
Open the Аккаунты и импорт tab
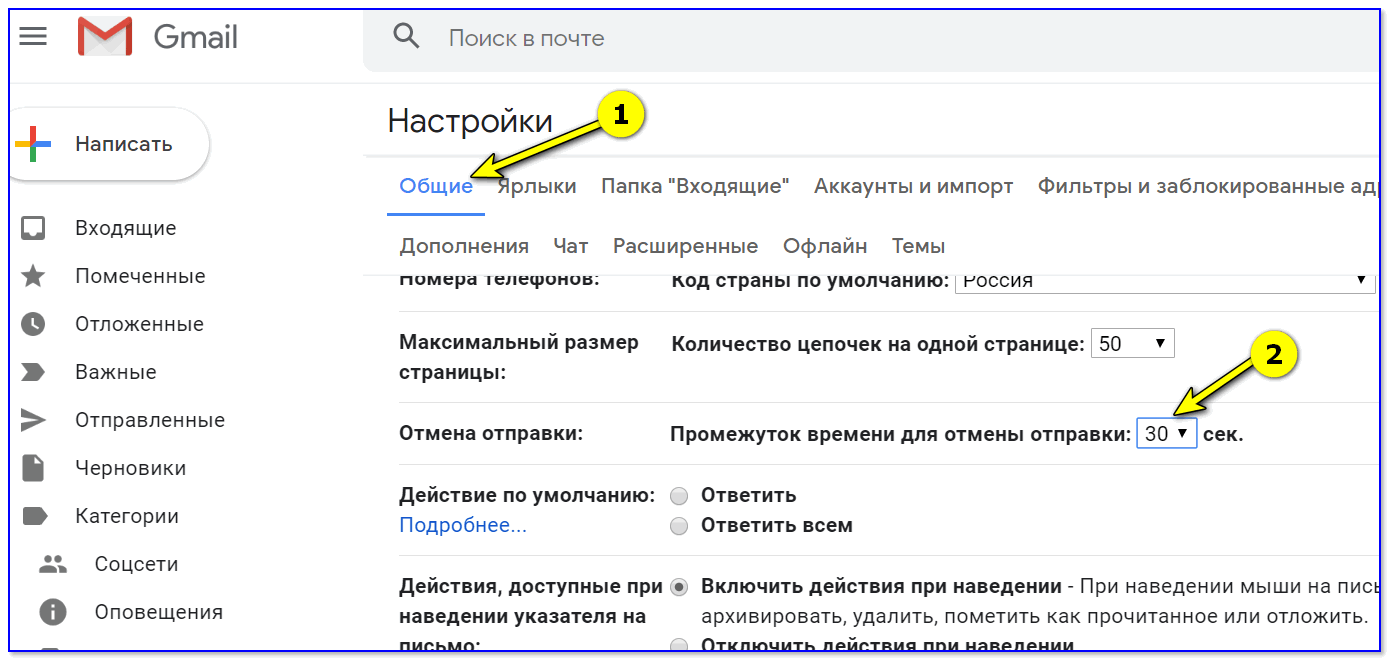913,186
